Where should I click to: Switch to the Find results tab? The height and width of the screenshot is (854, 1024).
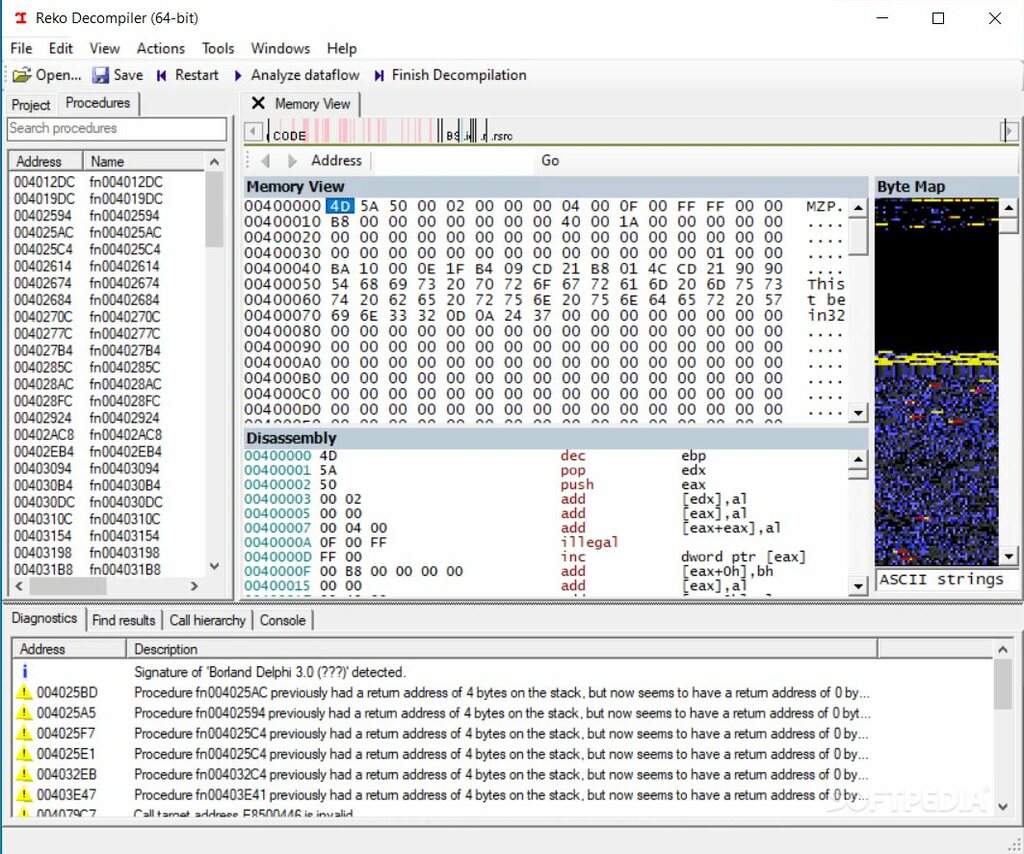[x=123, y=620]
